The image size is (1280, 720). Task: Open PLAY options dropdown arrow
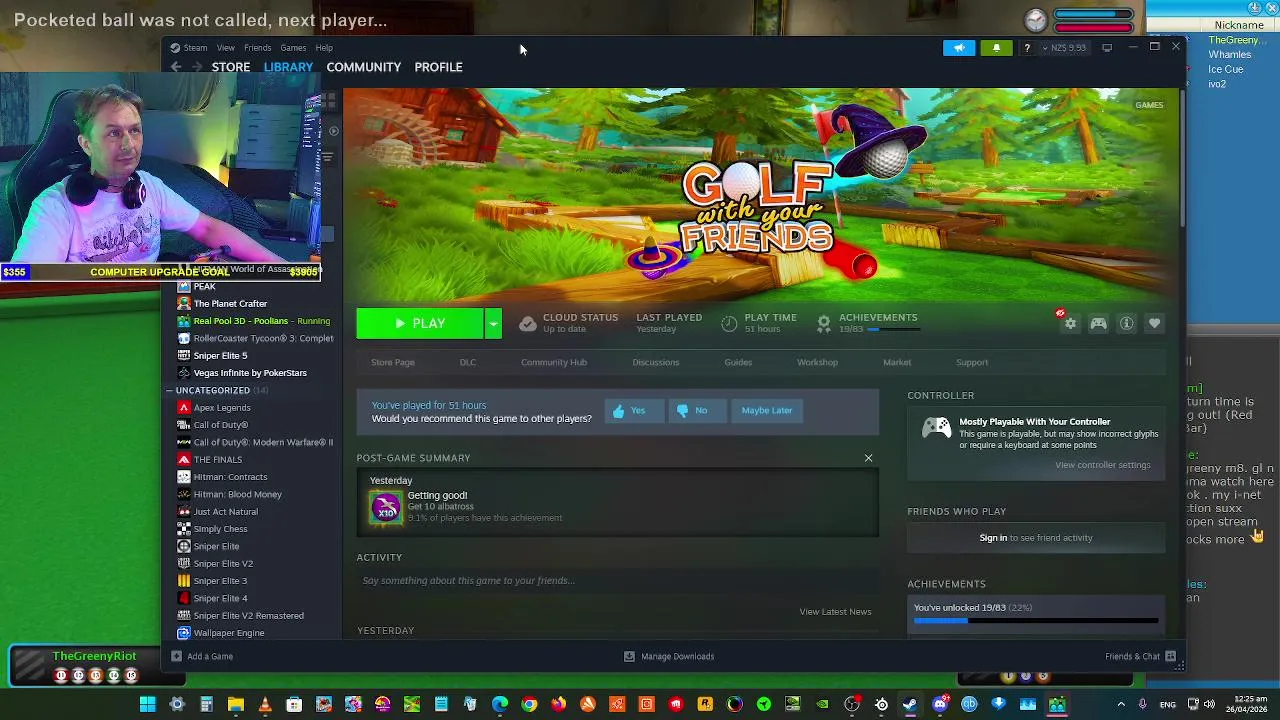(493, 323)
